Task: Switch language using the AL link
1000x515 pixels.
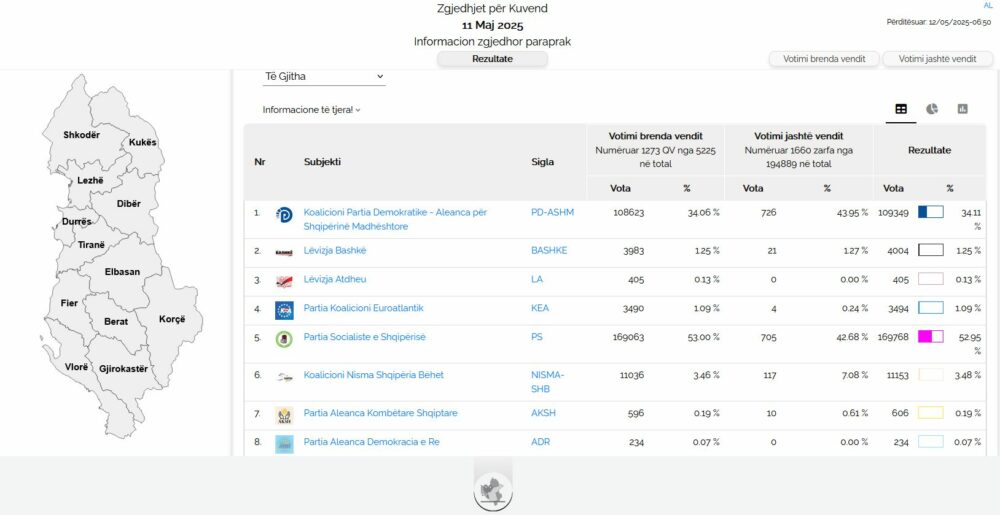Action: [988, 6]
